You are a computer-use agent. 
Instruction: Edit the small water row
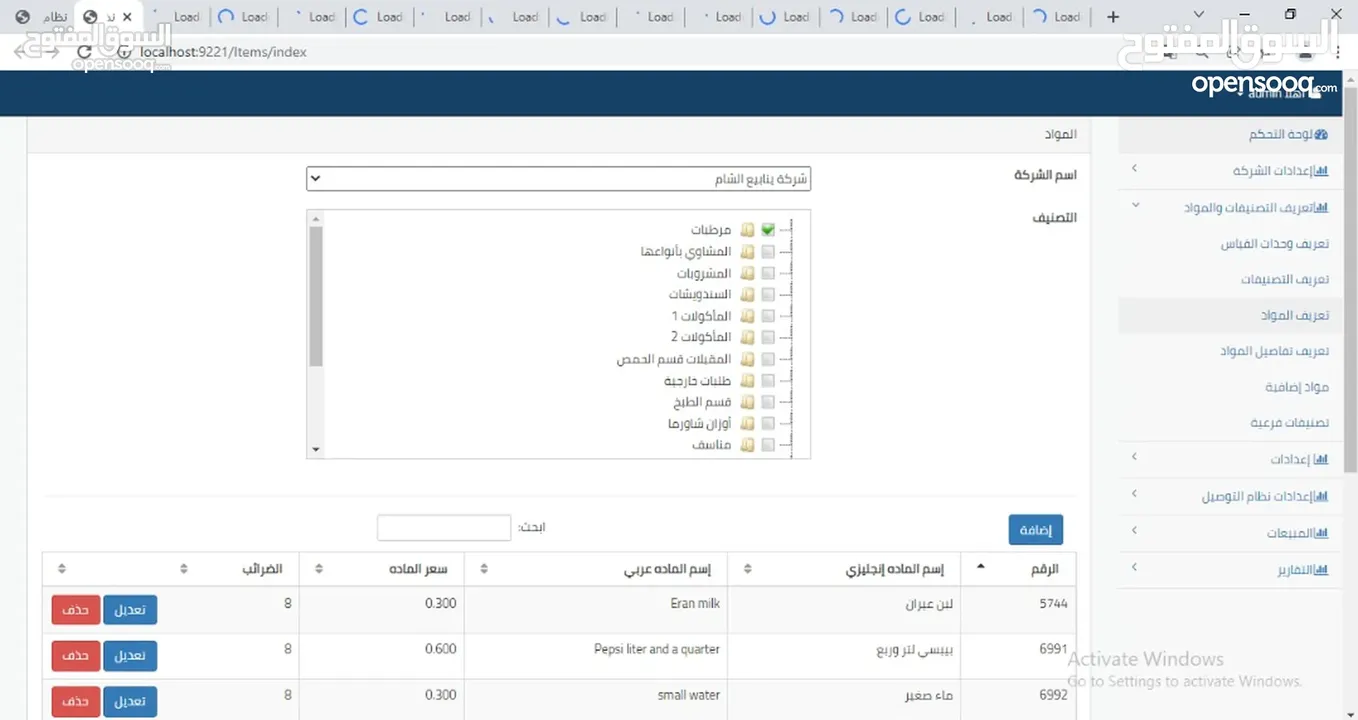click(x=130, y=702)
